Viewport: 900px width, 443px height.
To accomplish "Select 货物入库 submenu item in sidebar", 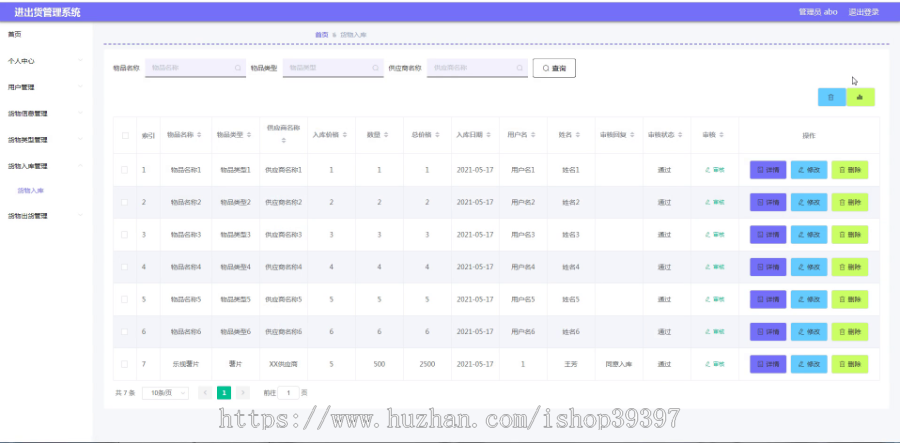I will tap(30, 191).
